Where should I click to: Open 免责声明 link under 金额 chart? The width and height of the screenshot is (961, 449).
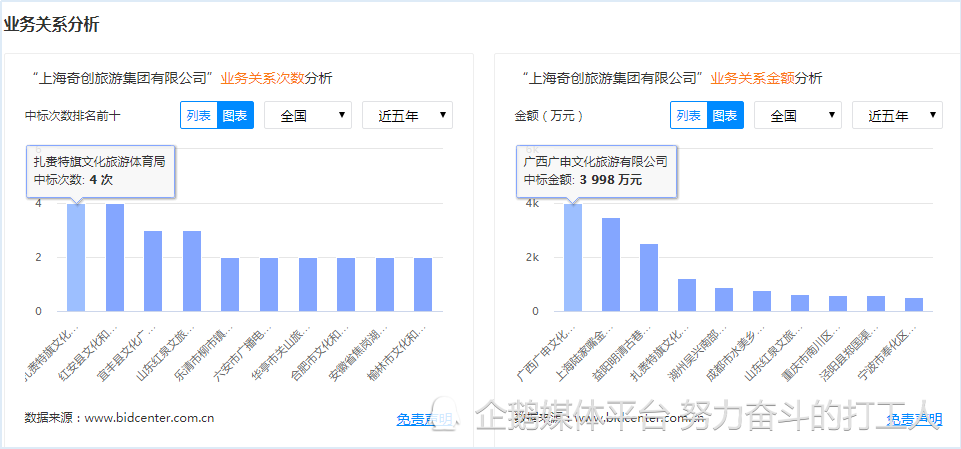[914, 420]
